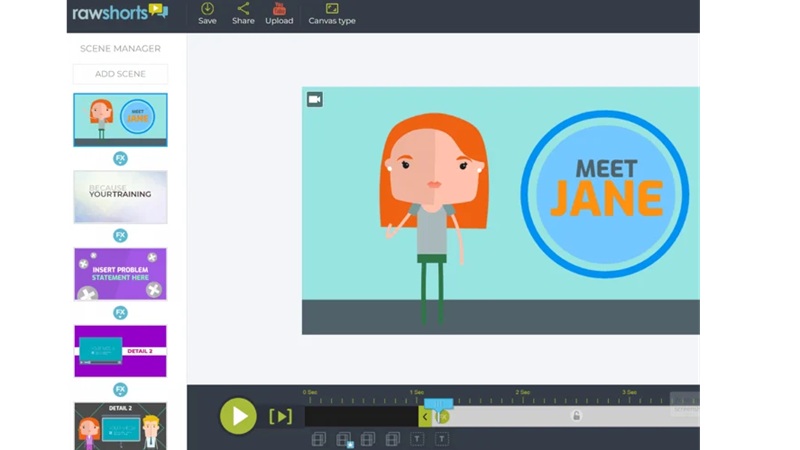Viewport: 800px width, 450px height.
Task: Open the purple 'Insert Problem Statement' scene
Action: [120, 274]
